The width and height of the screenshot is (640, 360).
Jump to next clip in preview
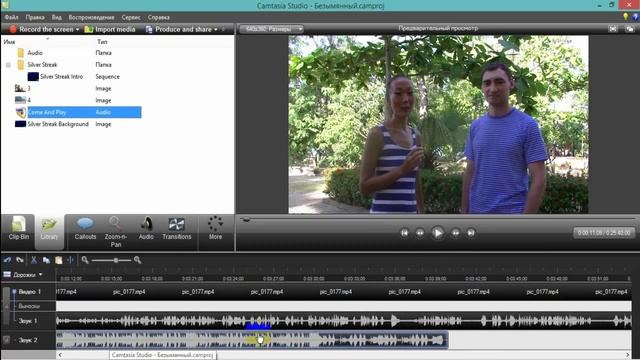point(471,233)
